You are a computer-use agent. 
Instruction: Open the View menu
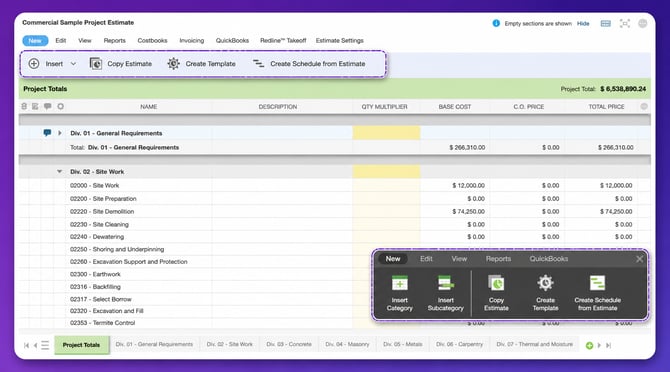[x=85, y=41]
